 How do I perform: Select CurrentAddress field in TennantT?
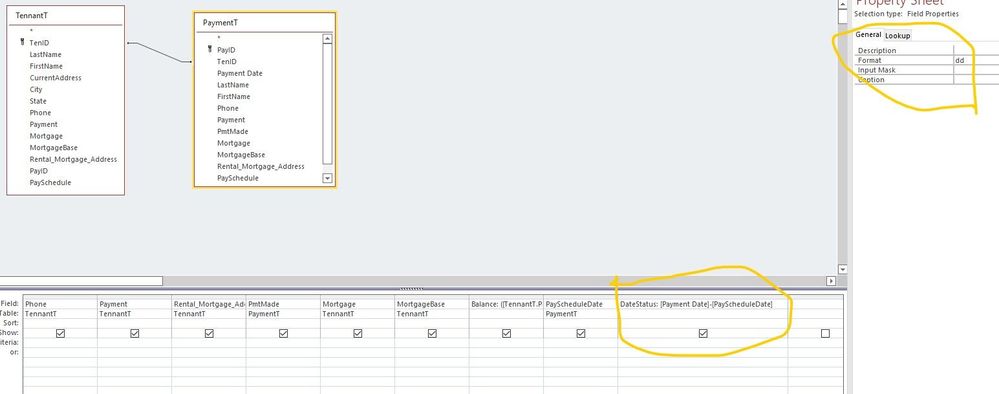pos(55,78)
